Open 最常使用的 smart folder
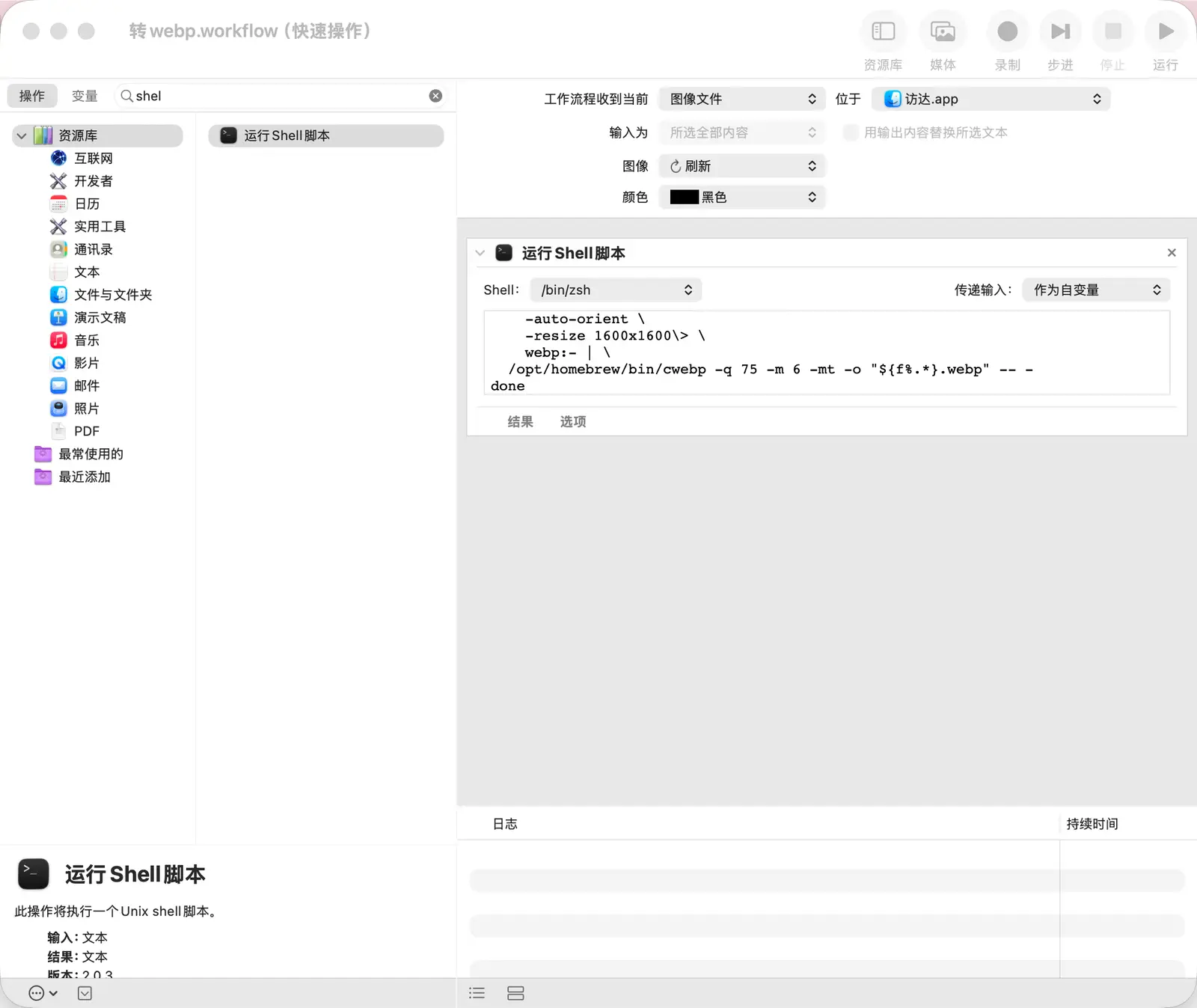Screen dimensions: 1197x1008 click(x=91, y=454)
